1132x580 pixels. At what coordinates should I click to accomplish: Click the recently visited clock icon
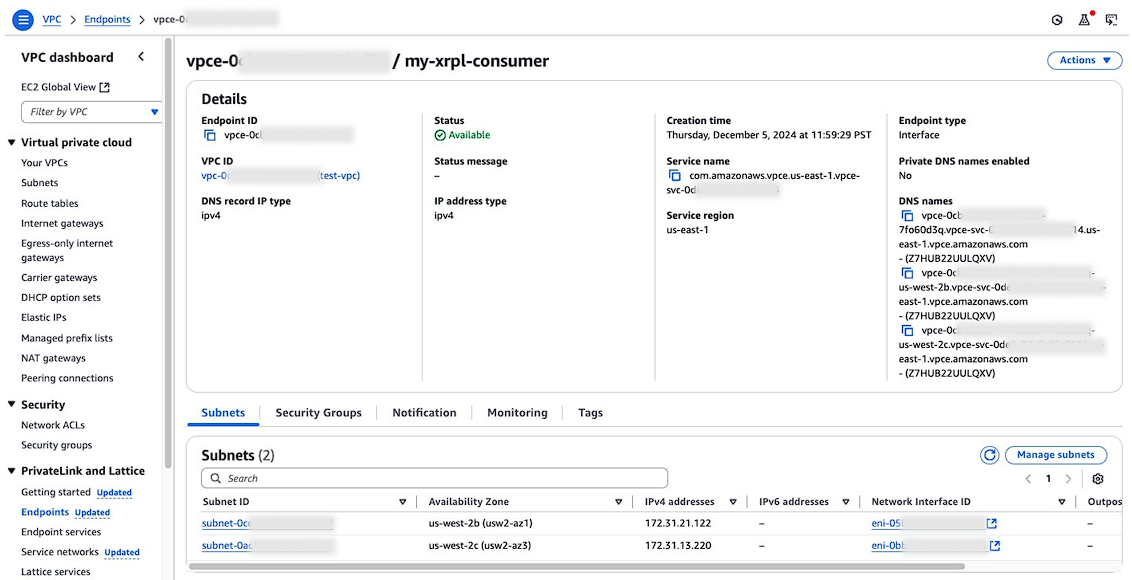click(x=1056, y=19)
